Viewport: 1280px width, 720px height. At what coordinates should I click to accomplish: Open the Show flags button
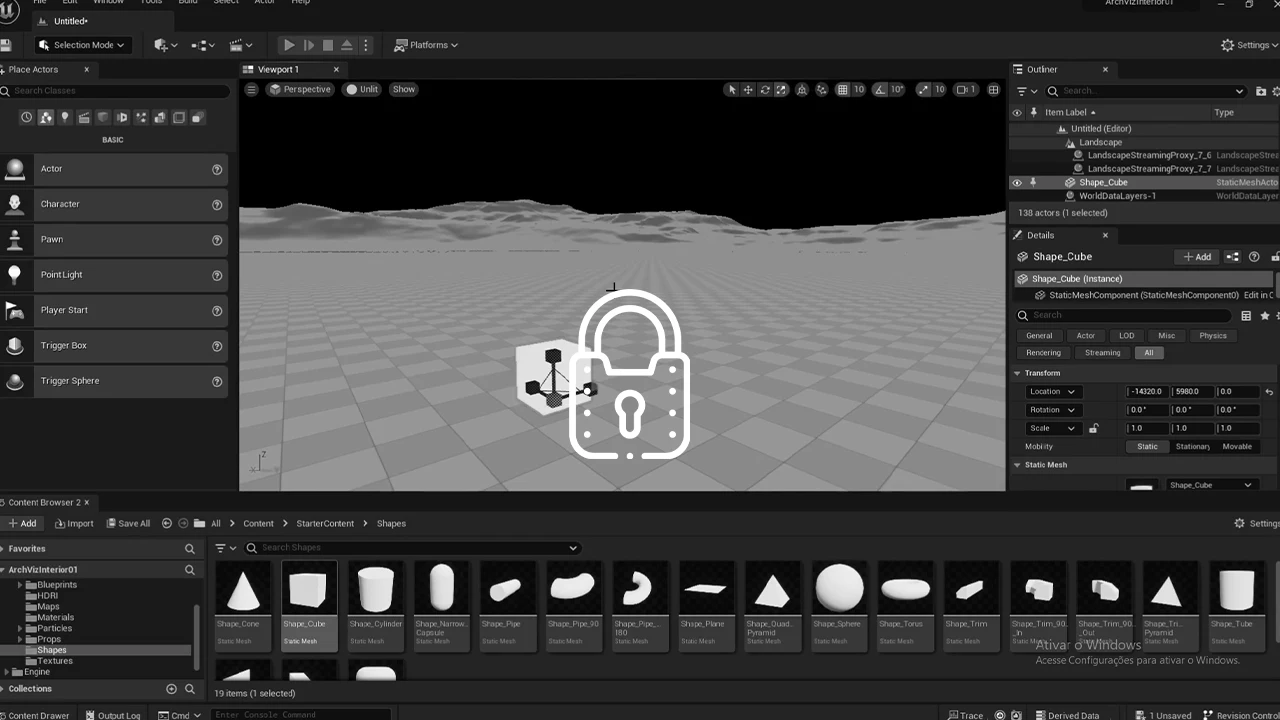point(403,89)
